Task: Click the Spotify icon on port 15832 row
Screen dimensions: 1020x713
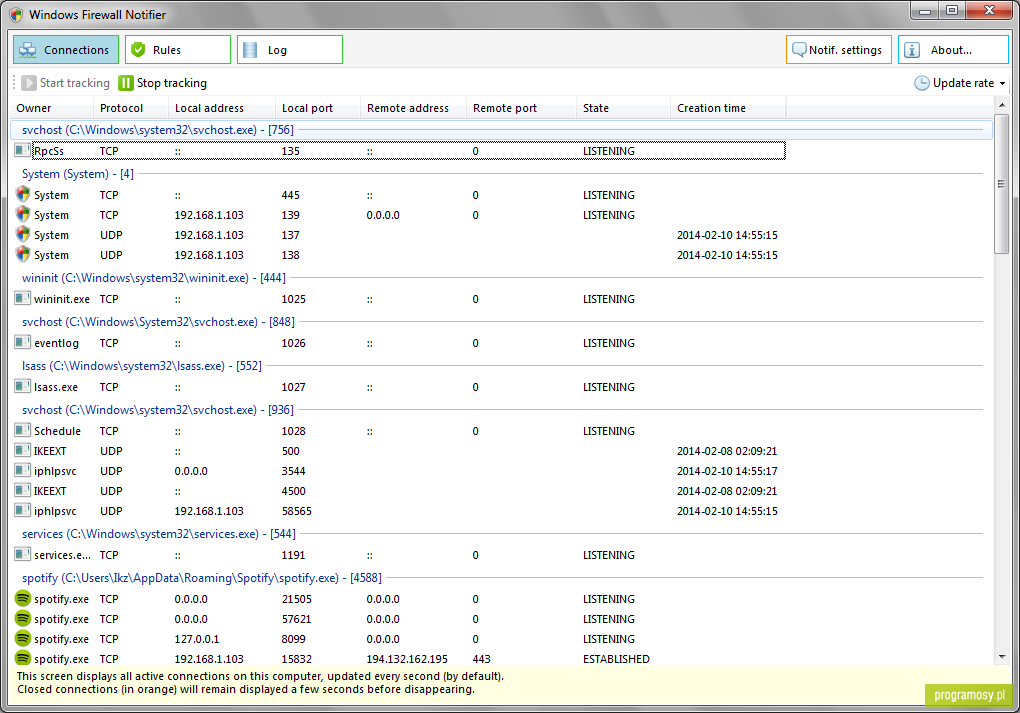Action: click(23, 658)
